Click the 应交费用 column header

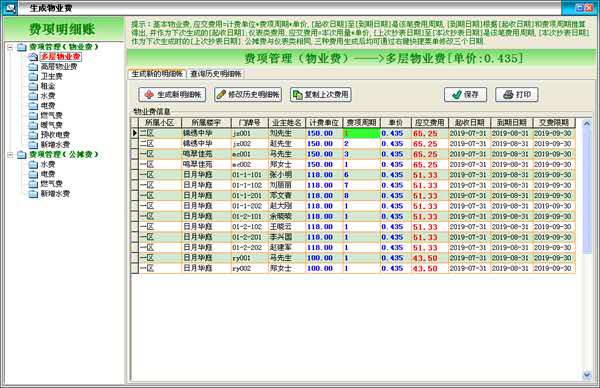[429, 123]
